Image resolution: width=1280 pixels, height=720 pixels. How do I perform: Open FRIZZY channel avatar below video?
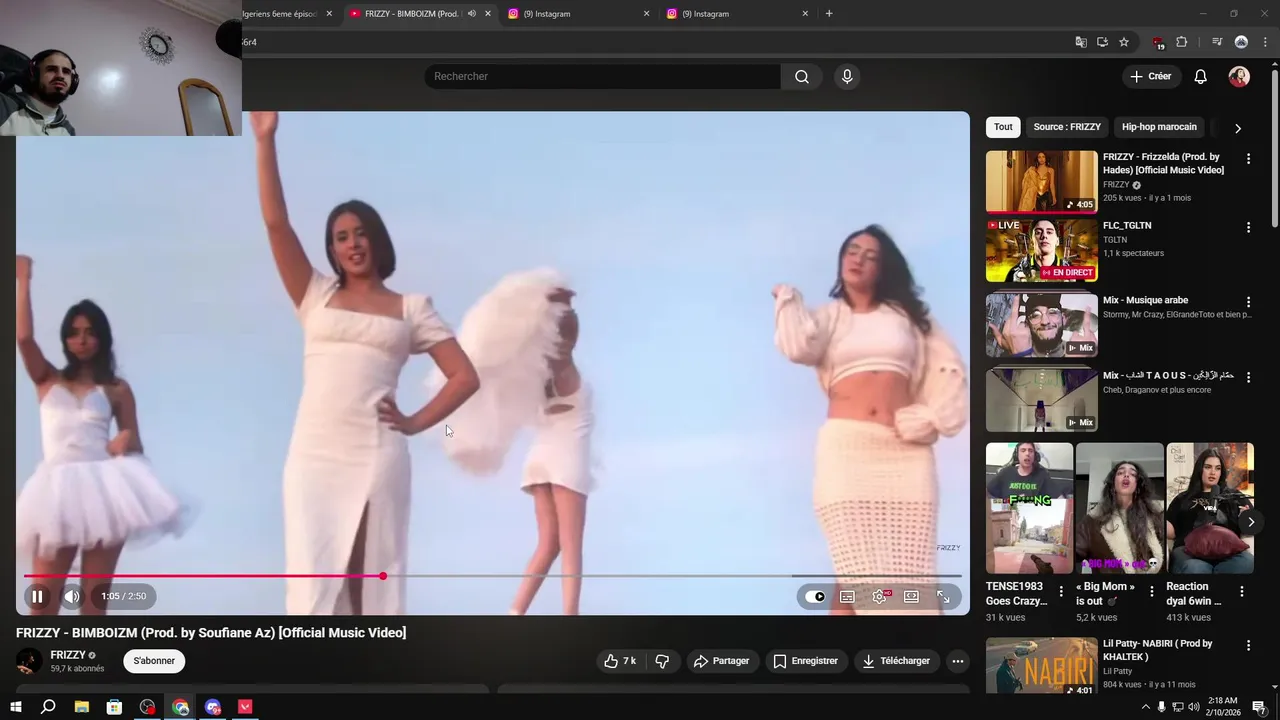[x=29, y=661]
